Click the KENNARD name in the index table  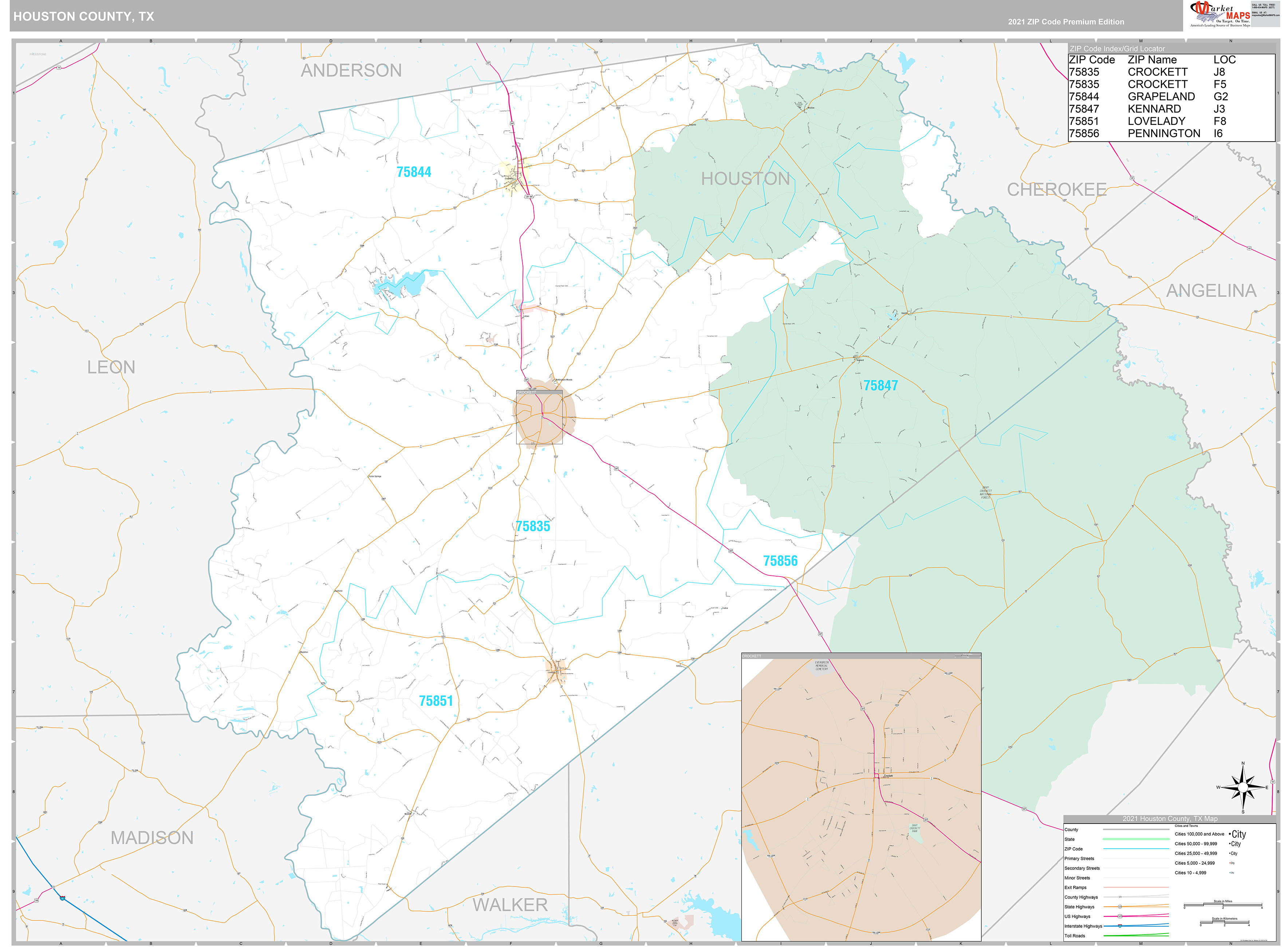[x=1154, y=109]
